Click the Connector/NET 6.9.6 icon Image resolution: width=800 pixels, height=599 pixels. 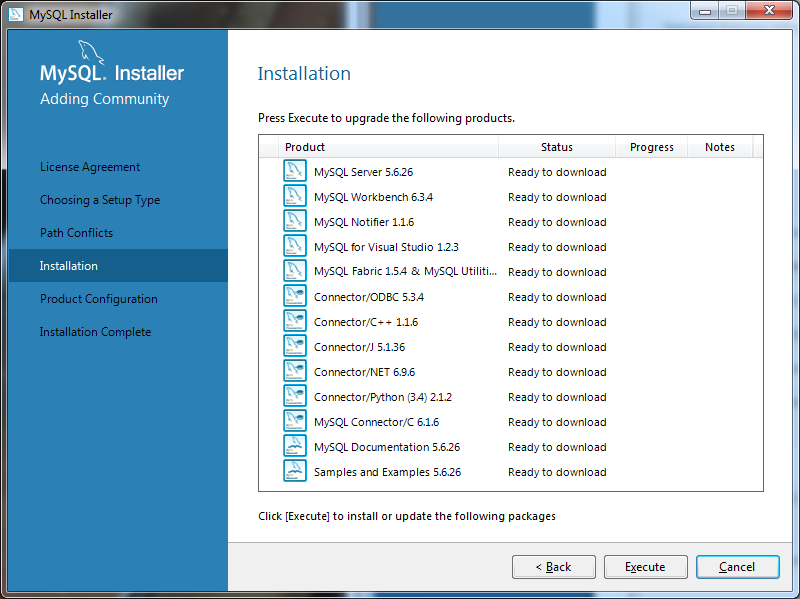click(295, 371)
